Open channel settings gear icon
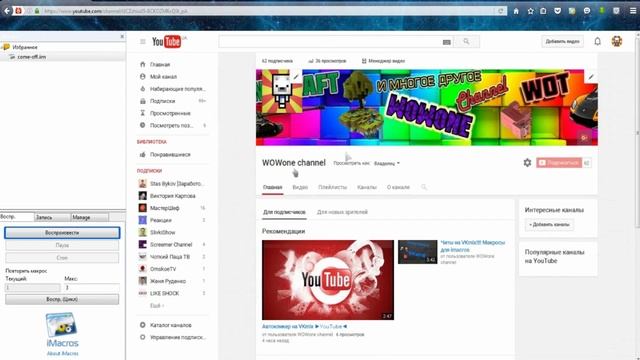 tap(527, 163)
